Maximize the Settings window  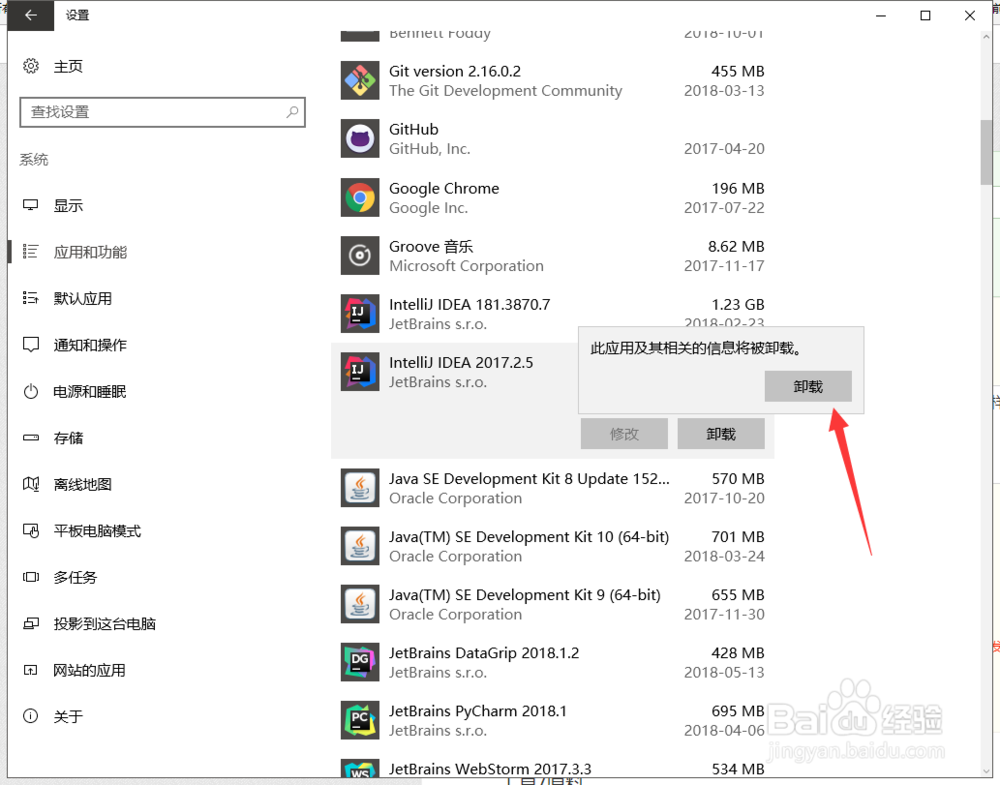[925, 15]
